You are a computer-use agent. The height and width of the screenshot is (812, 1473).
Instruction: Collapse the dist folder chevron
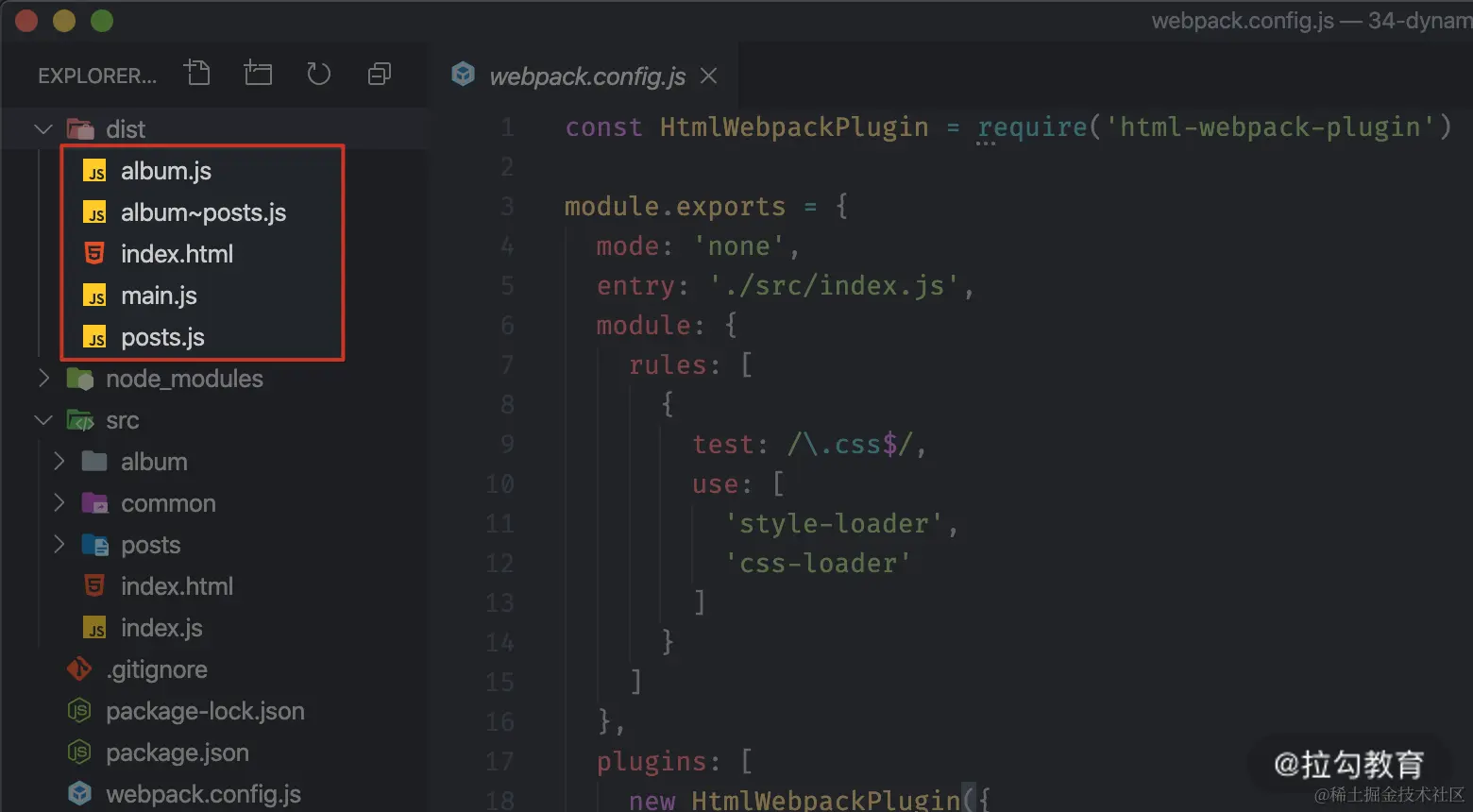(43, 129)
